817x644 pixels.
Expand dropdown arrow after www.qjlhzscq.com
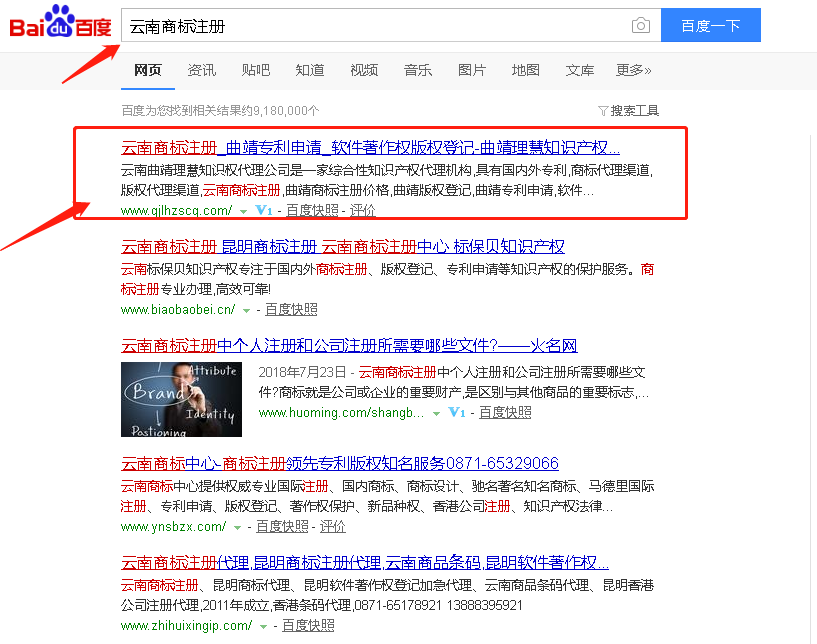[x=243, y=212]
